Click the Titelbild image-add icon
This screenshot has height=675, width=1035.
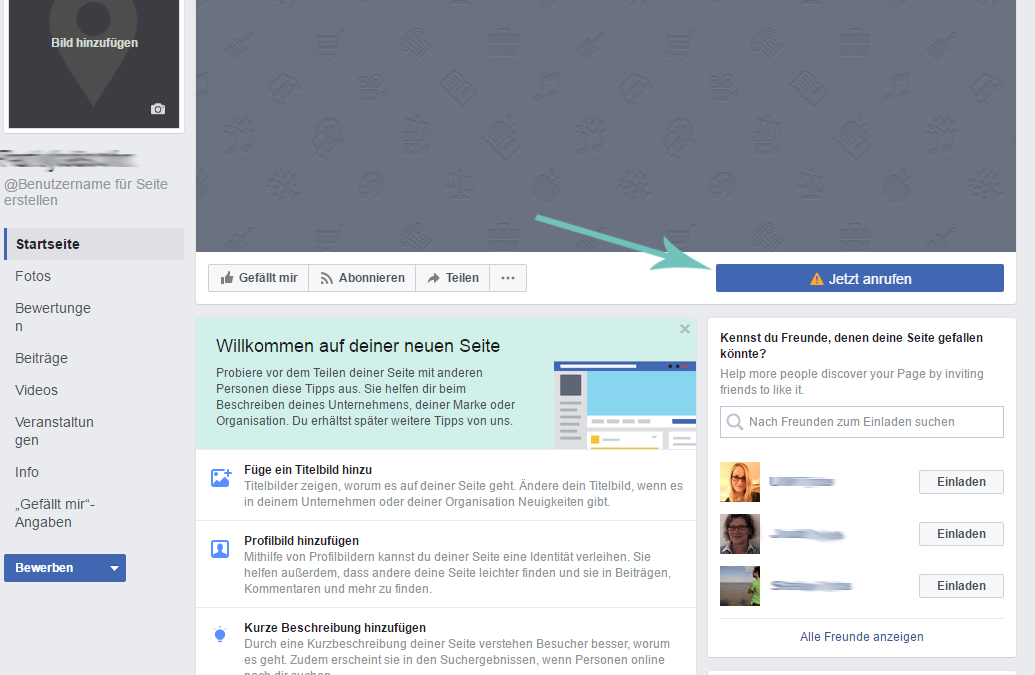point(220,478)
